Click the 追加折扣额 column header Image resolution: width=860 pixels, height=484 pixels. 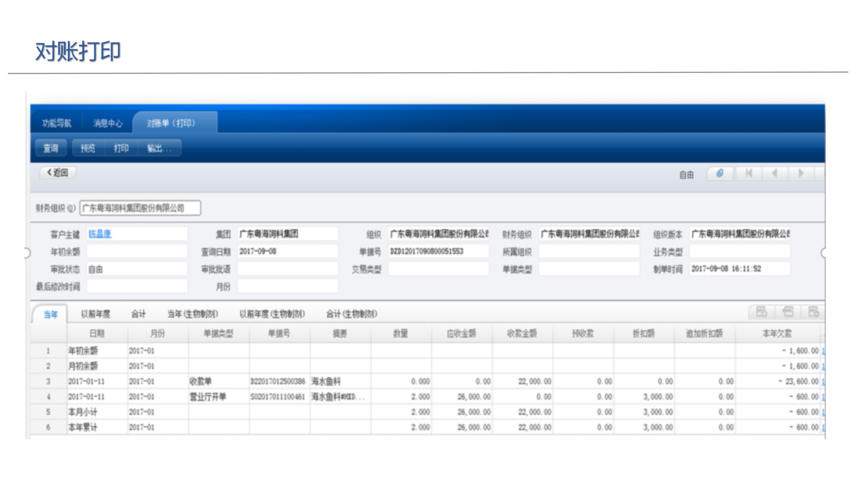[705, 333]
